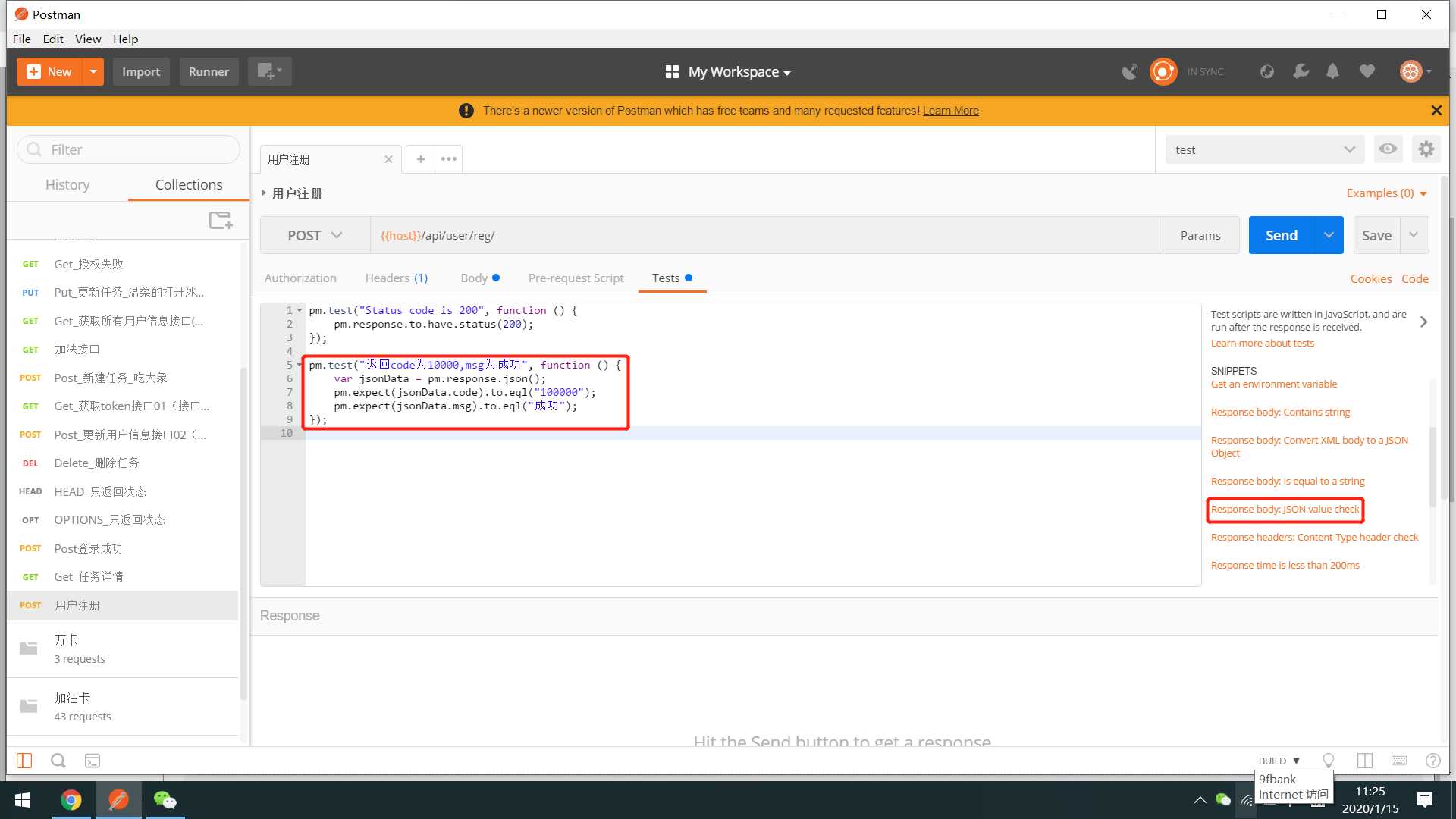Toggle two-pane layout icon
Screen dimensions: 1456x819
pos(1365,761)
